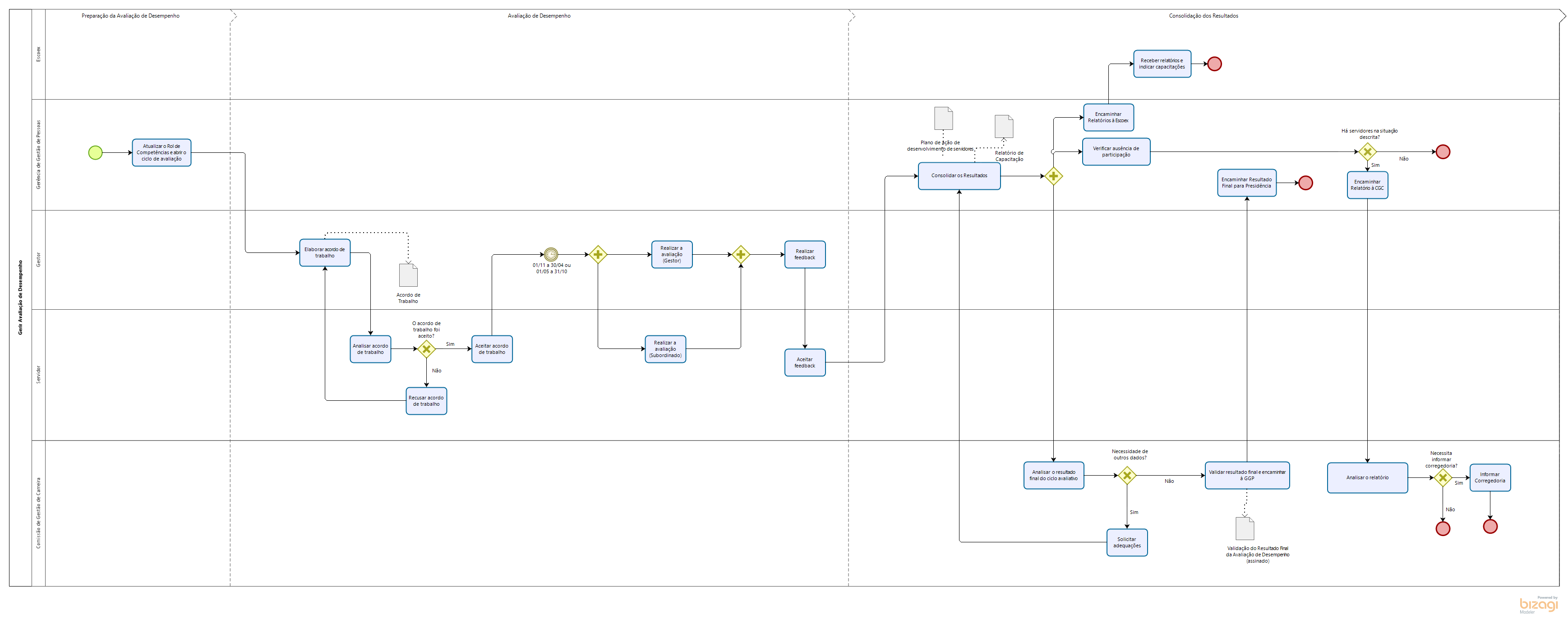Select the parallel gateway after Consolidar os Resultados
Screen dimensions: 1568x628
coord(1053,176)
